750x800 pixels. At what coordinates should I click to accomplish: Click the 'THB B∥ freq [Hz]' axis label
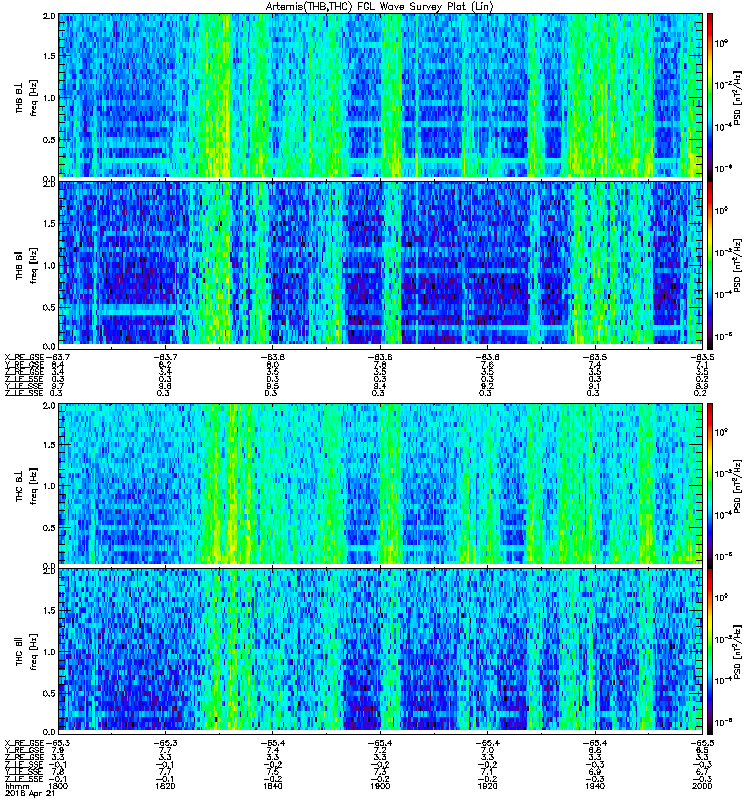point(26,265)
